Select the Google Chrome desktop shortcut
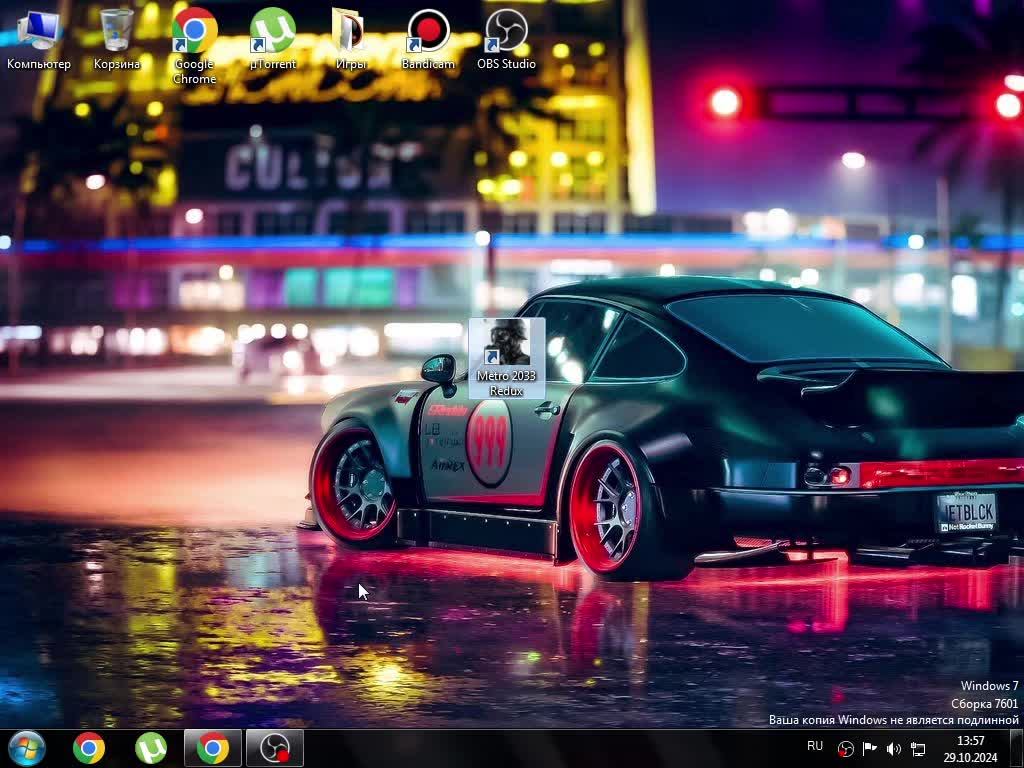The image size is (1024, 768). (x=195, y=47)
